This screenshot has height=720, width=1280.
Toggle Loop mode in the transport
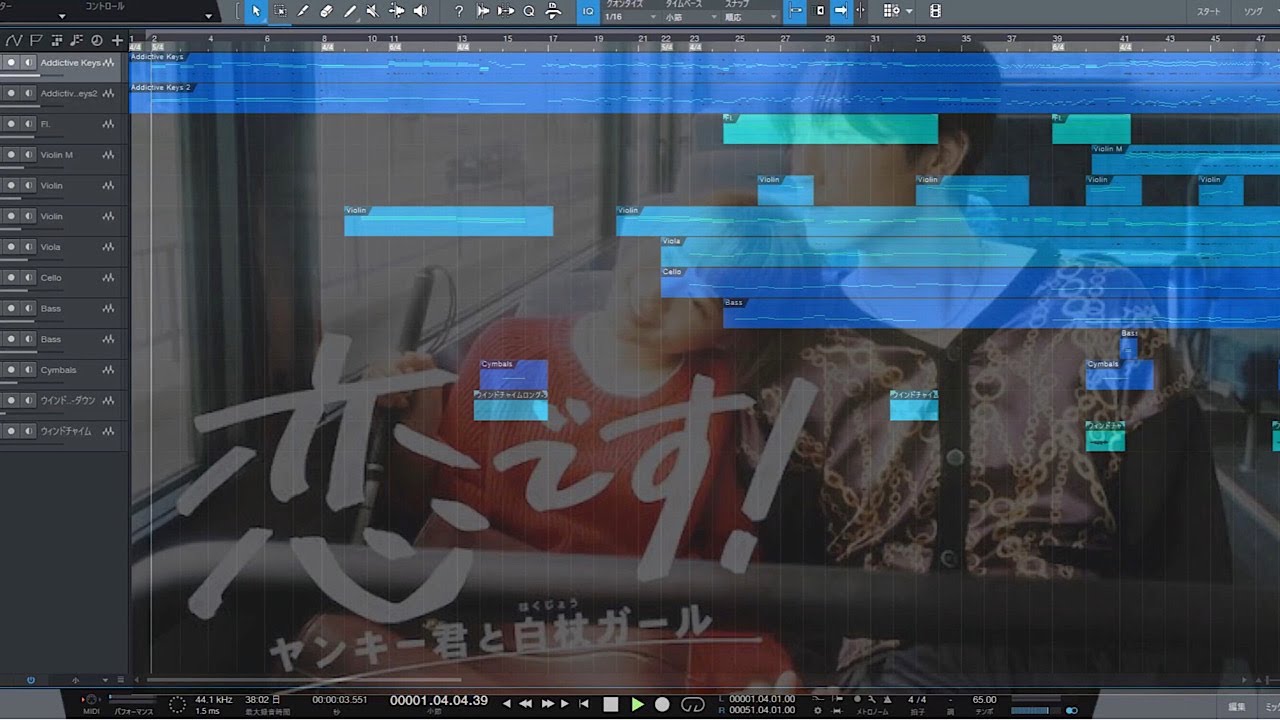pyautogui.click(x=693, y=704)
